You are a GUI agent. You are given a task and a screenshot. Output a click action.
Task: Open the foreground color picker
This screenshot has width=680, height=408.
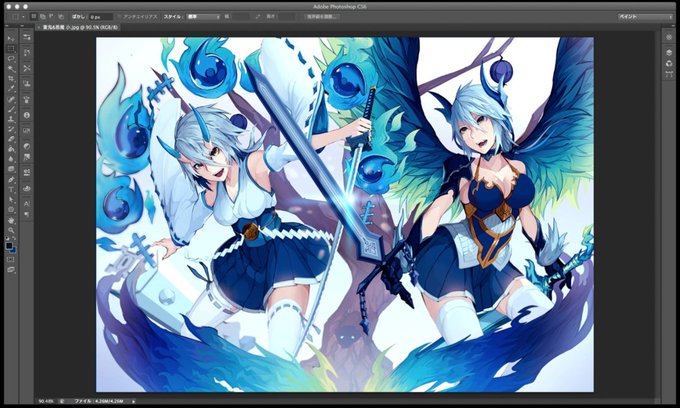click(9, 245)
